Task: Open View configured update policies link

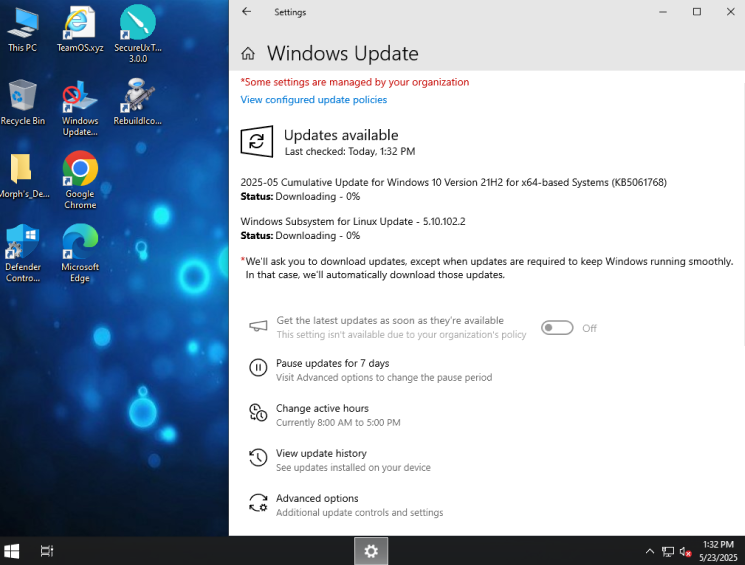Action: 314,100
